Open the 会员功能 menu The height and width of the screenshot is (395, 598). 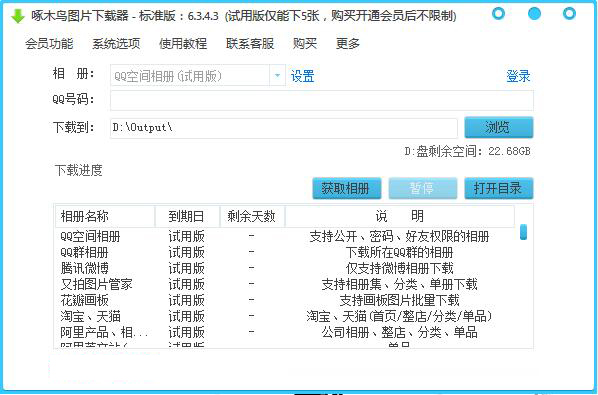(x=49, y=44)
